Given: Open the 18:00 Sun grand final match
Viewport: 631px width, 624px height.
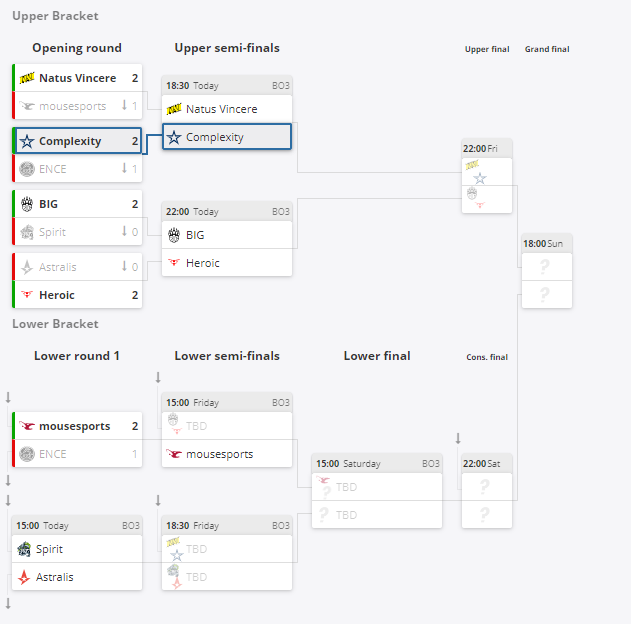Looking at the screenshot, I should point(547,243).
